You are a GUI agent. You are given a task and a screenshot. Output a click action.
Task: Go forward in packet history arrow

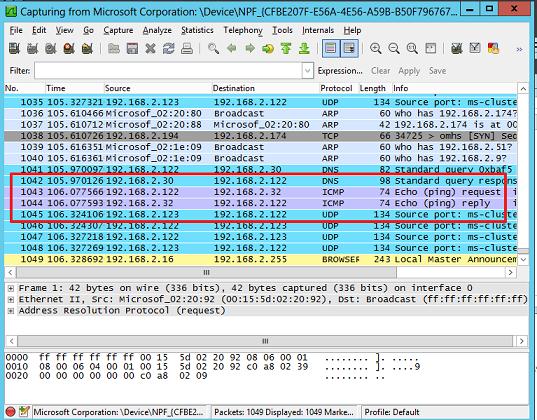coord(250,49)
